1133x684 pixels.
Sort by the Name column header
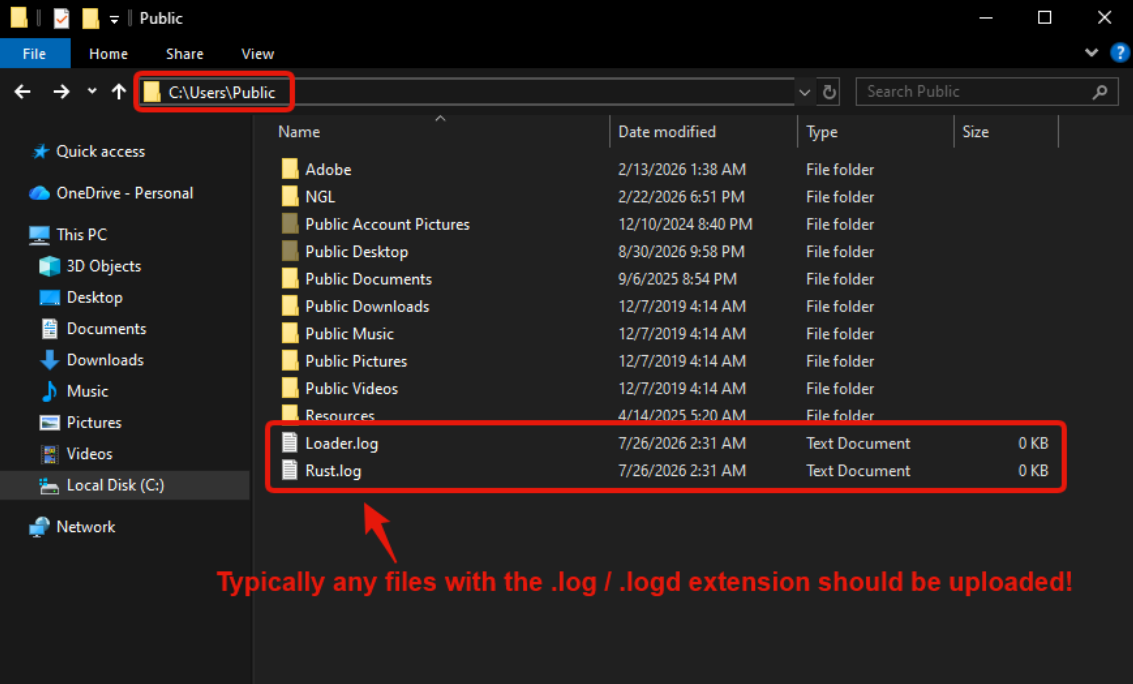299,131
